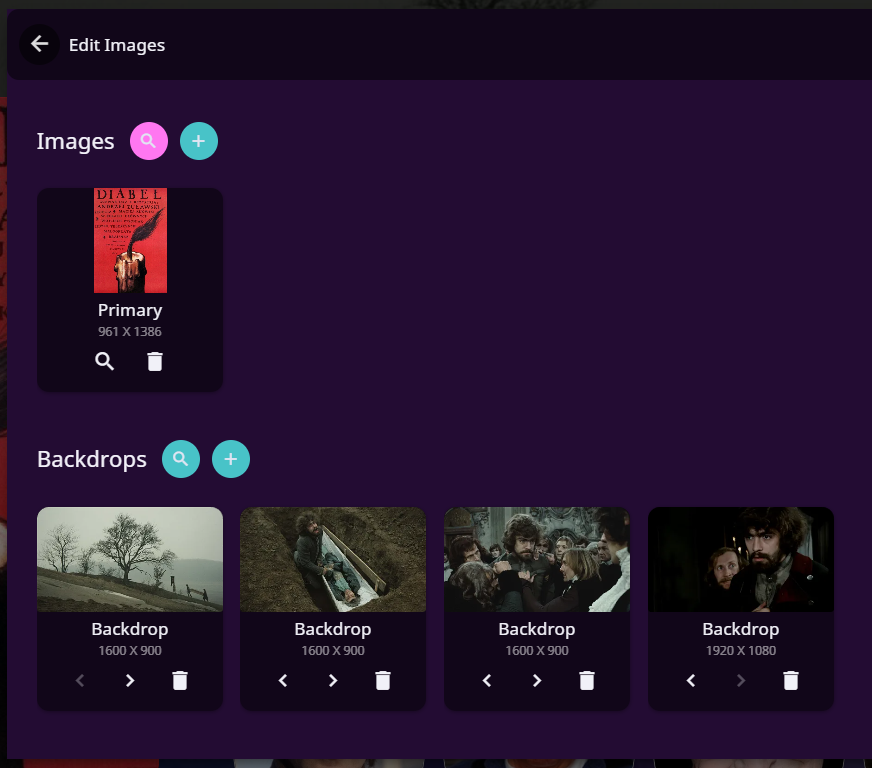The height and width of the screenshot is (768, 872).
Task: Delete the open grave backdrop
Action: tap(383, 681)
